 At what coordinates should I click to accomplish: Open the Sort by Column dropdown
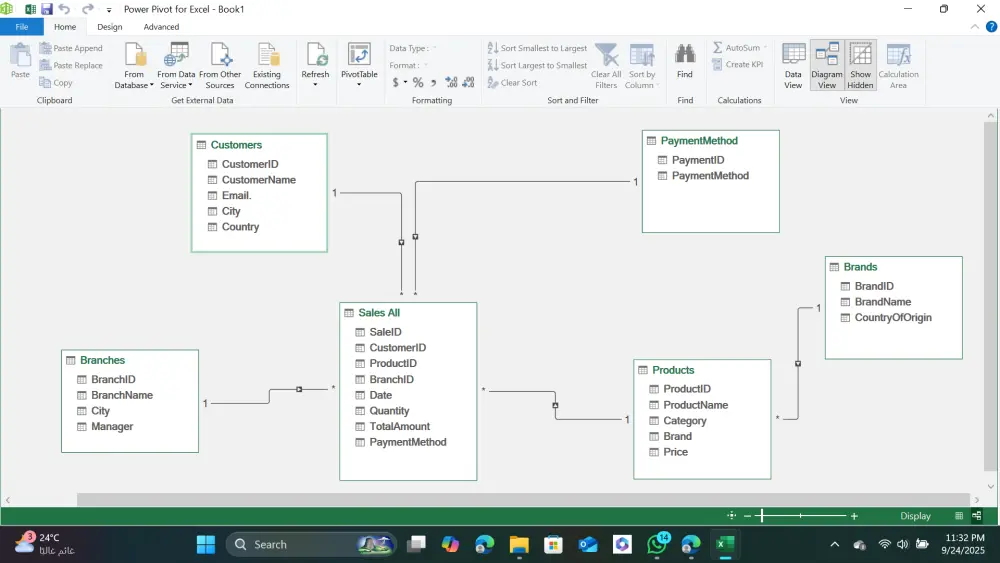click(x=642, y=66)
